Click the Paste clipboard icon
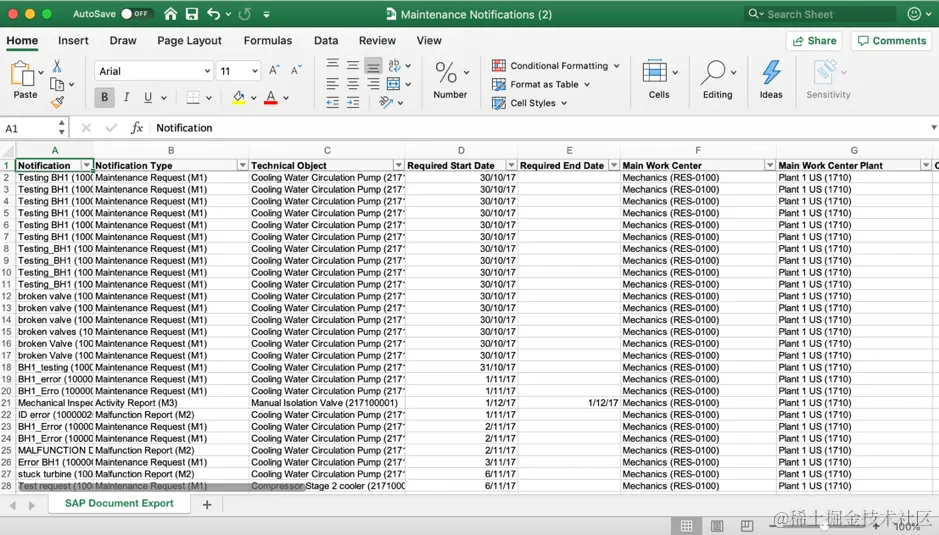Screen dimensions: 939x535 [x=23, y=75]
